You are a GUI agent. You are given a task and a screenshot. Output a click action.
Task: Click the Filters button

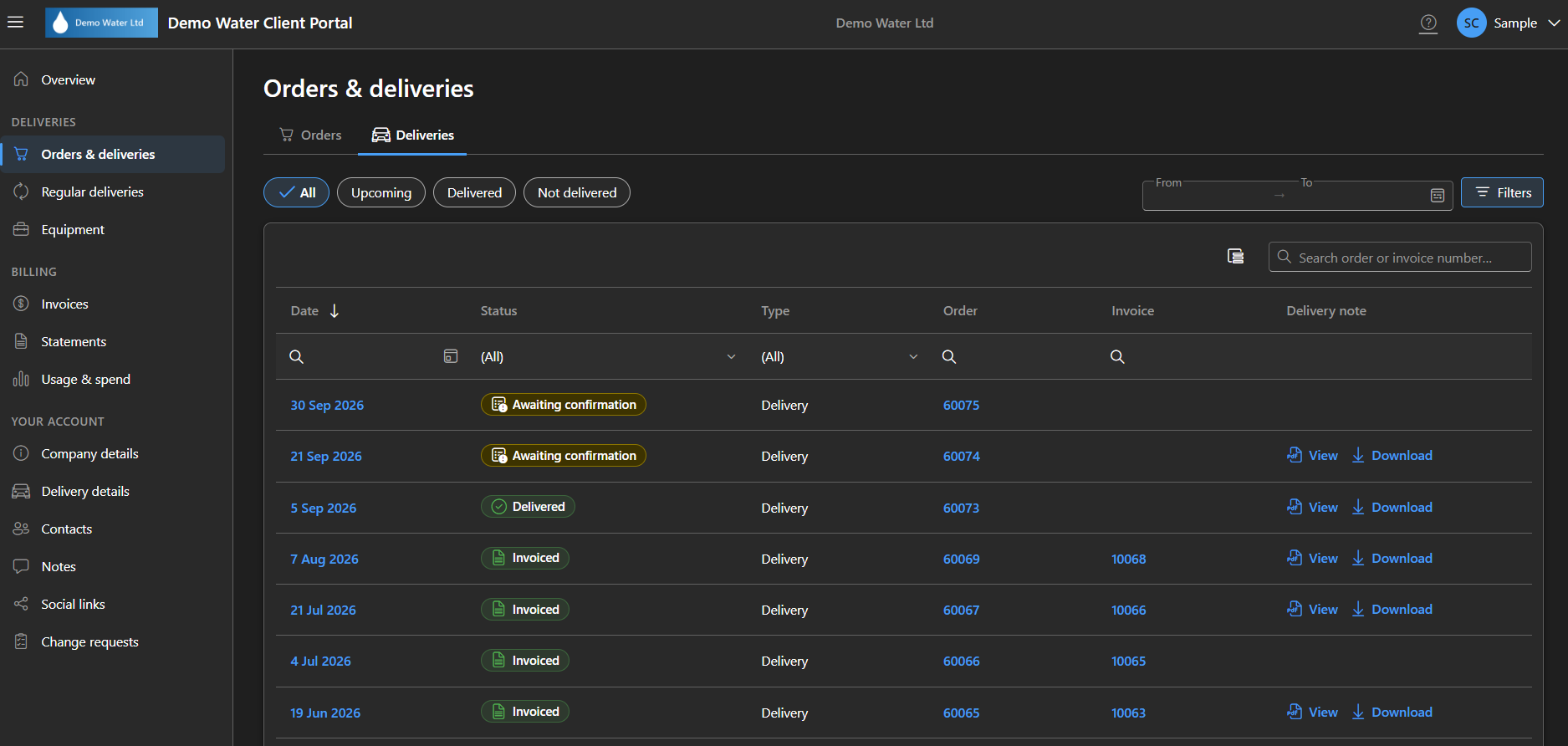[1502, 192]
